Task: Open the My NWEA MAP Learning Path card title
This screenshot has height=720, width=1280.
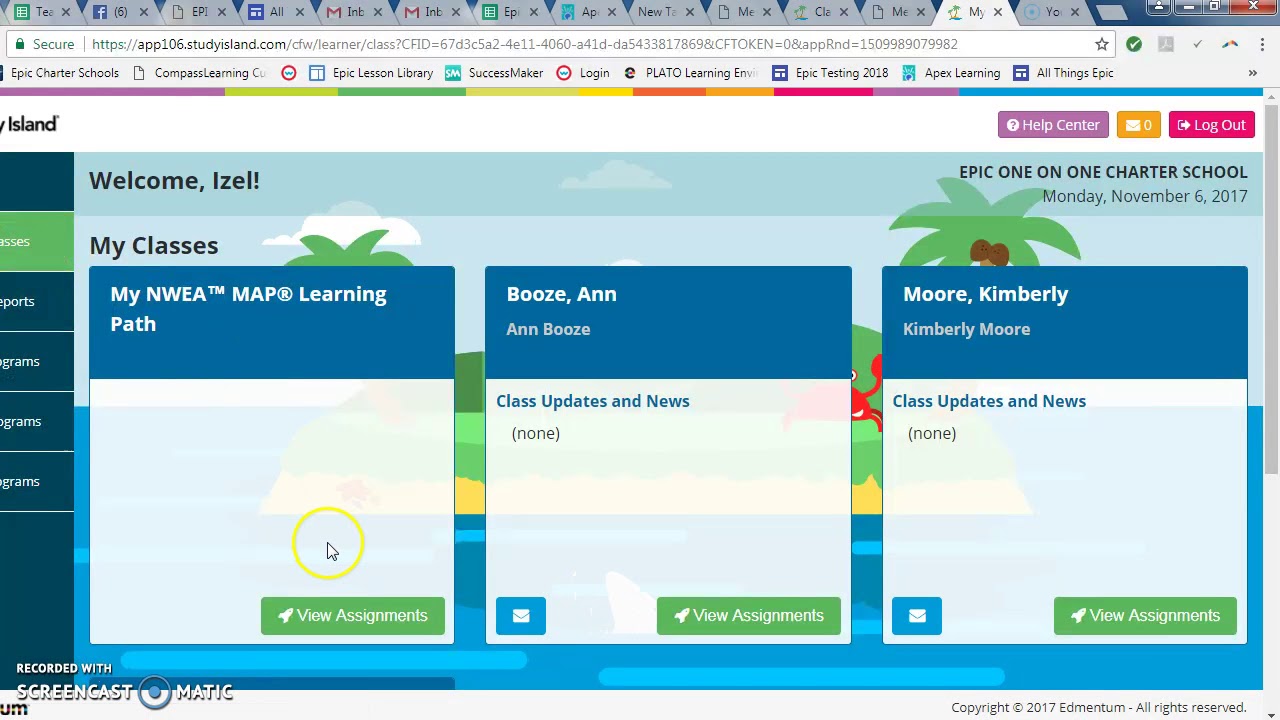Action: tap(248, 309)
